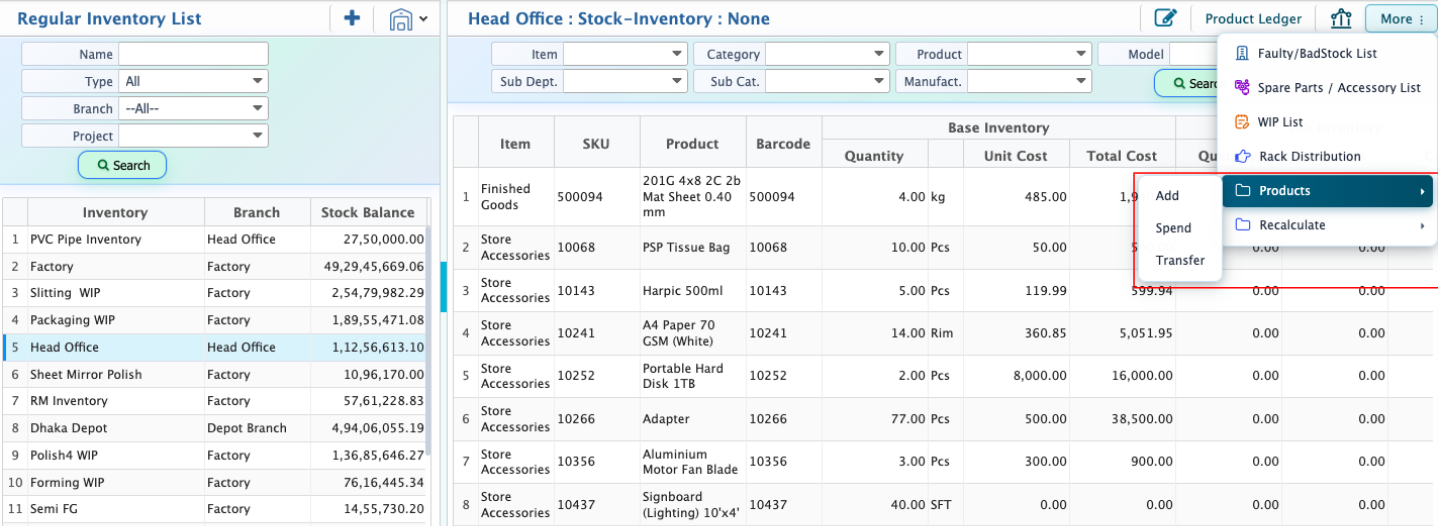1438x526 pixels.
Task: Click the Name input field
Action: pyautogui.click(x=194, y=54)
